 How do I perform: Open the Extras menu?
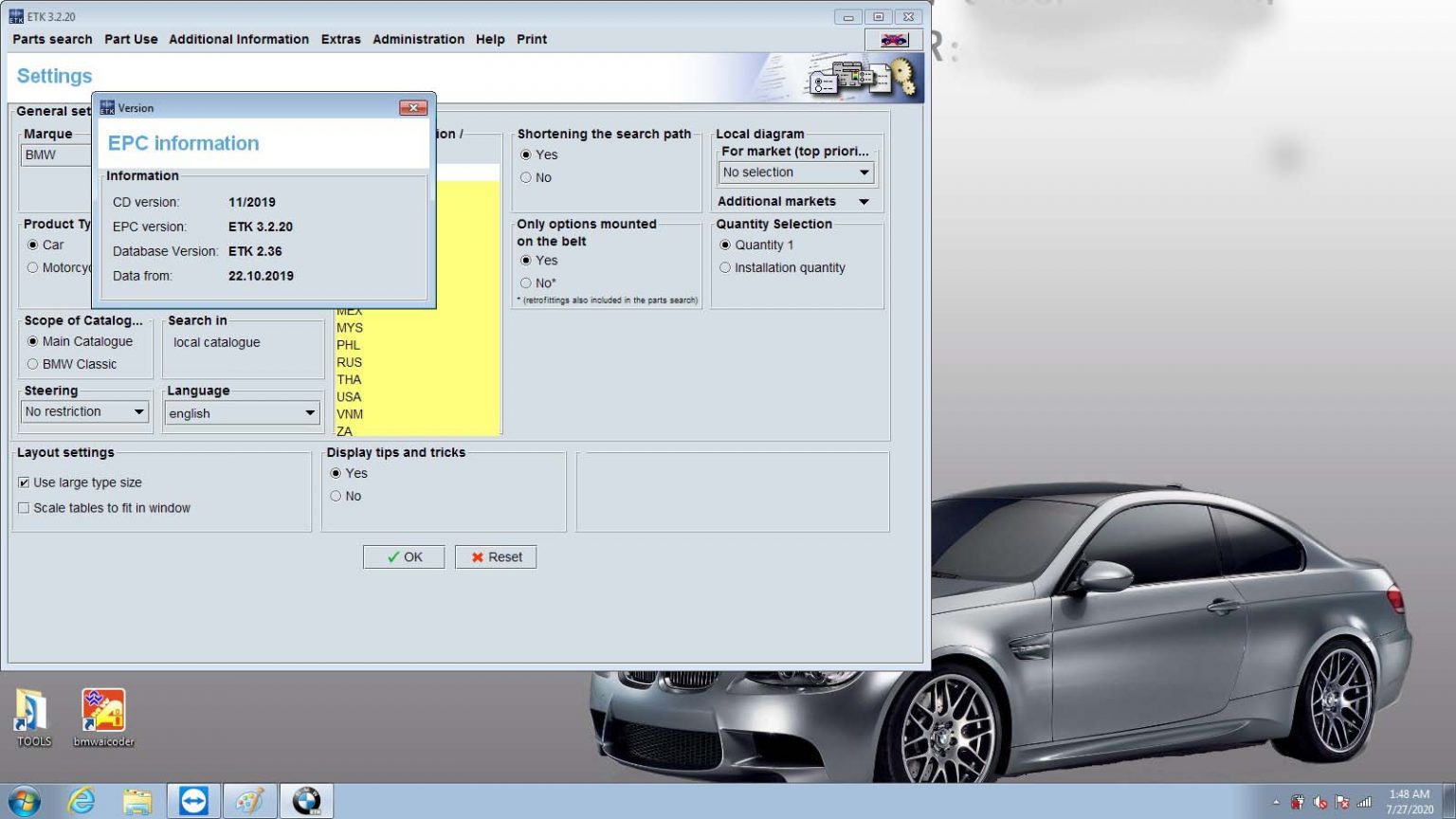[340, 39]
